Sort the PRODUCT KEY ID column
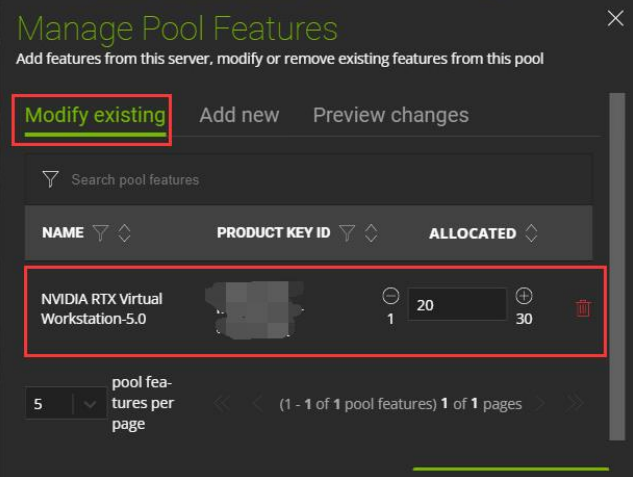The width and height of the screenshot is (633, 477). [x=371, y=233]
